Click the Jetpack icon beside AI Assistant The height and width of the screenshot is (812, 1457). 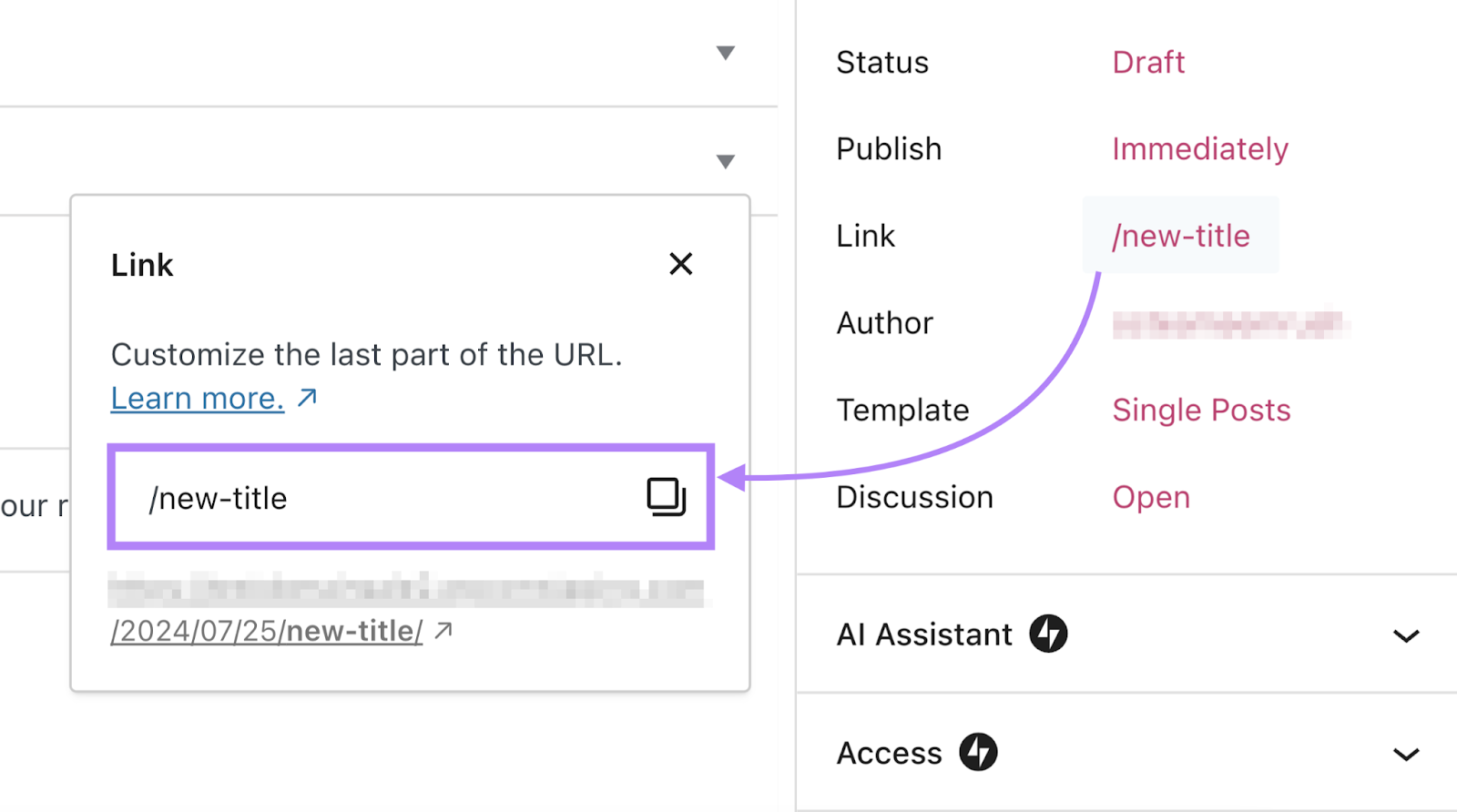pyautogui.click(x=1050, y=634)
